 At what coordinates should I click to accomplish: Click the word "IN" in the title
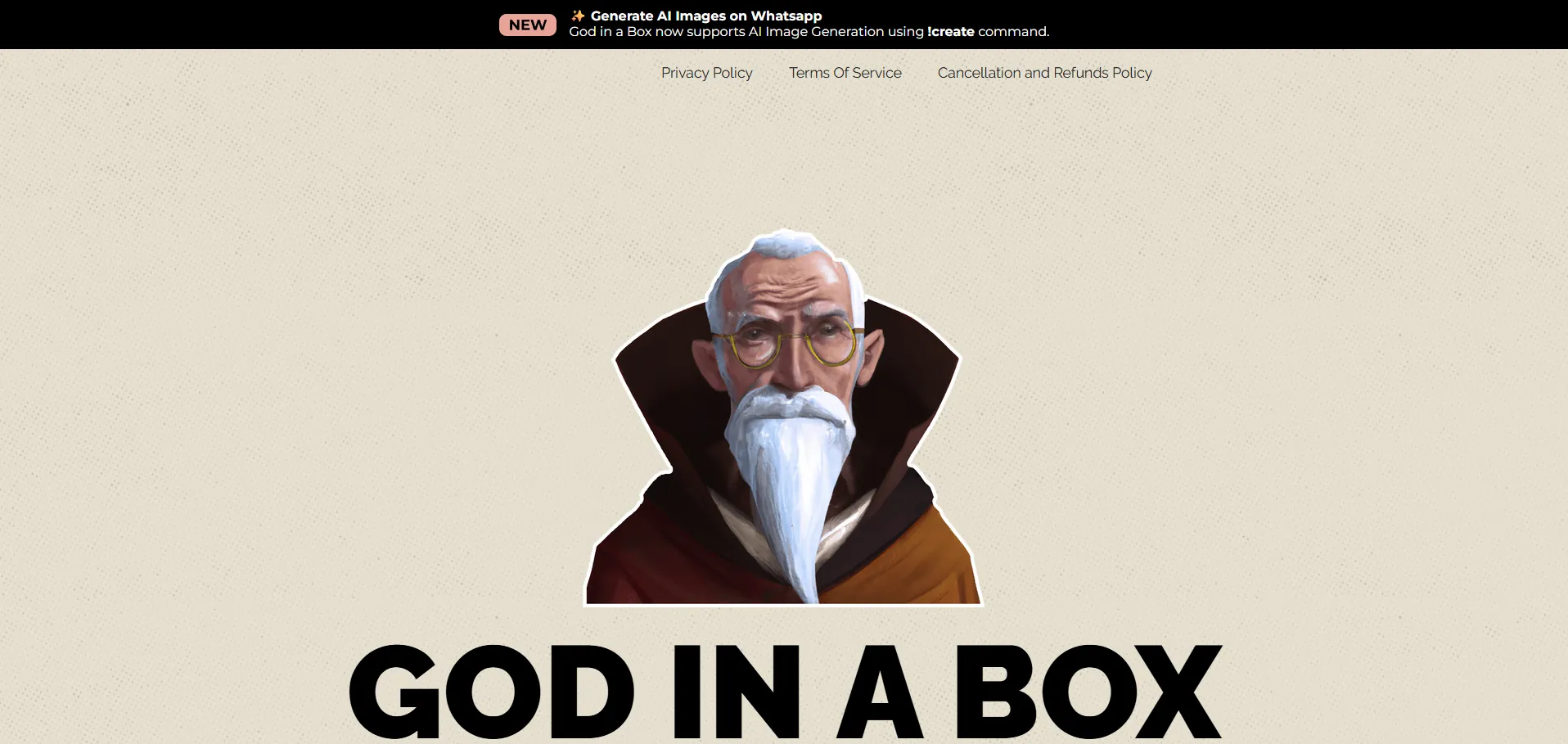click(736, 692)
